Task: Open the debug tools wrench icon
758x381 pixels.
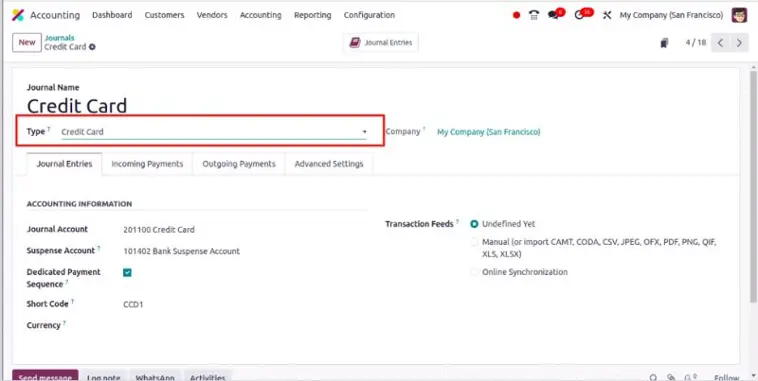Action: [607, 15]
